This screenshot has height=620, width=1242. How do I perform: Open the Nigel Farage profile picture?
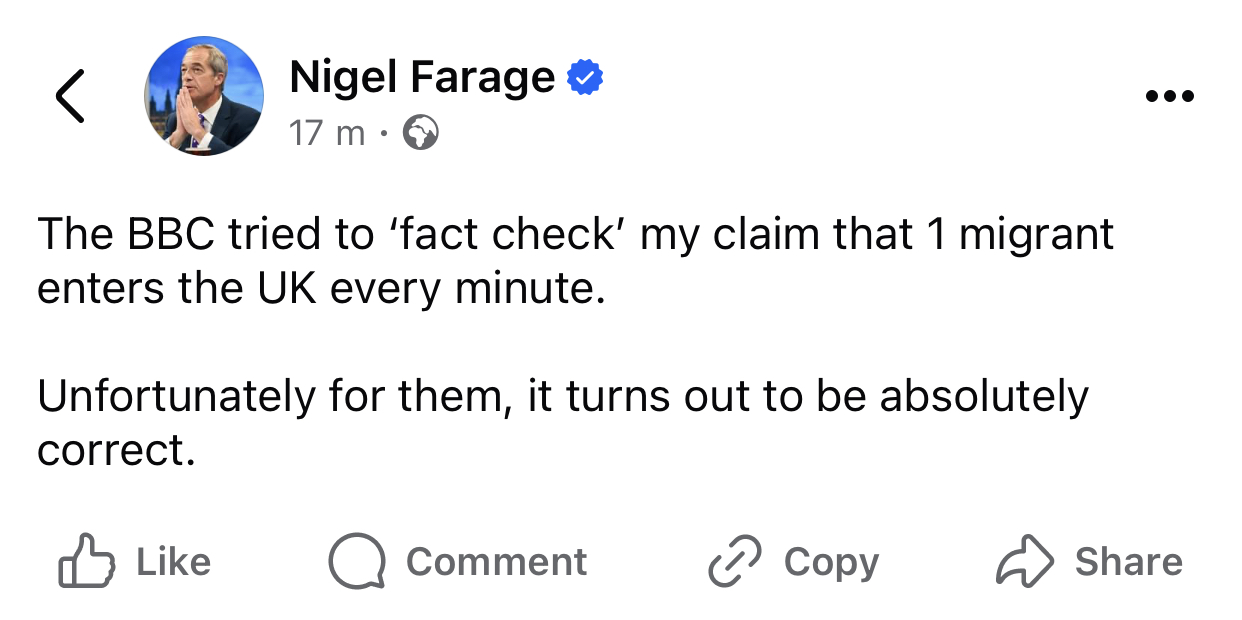[205, 96]
